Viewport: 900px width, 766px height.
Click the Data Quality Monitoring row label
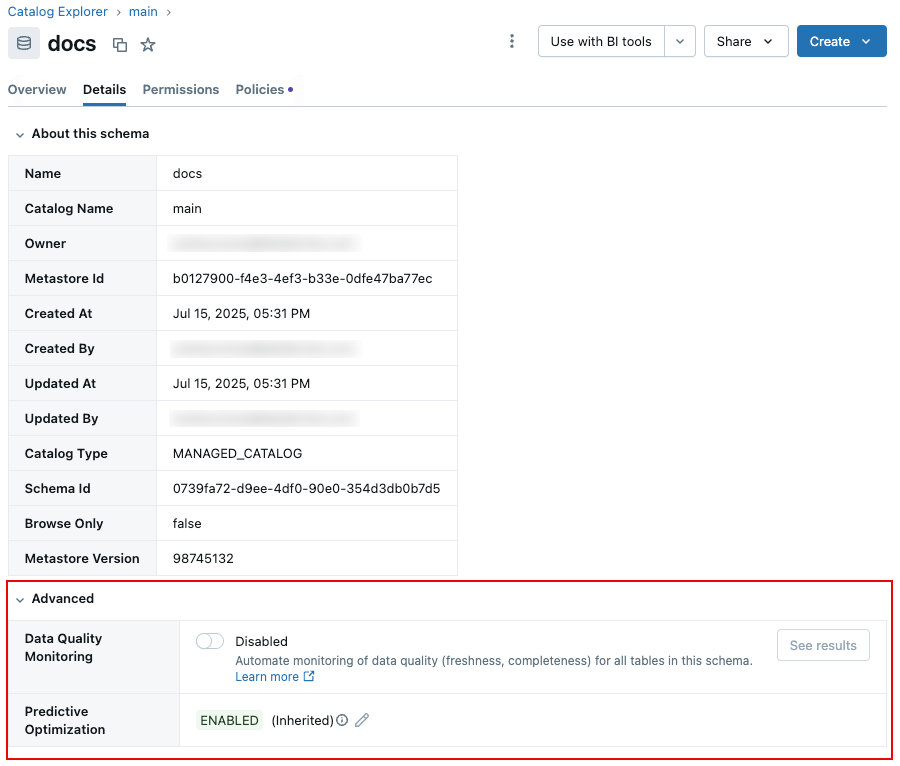[x=63, y=647]
